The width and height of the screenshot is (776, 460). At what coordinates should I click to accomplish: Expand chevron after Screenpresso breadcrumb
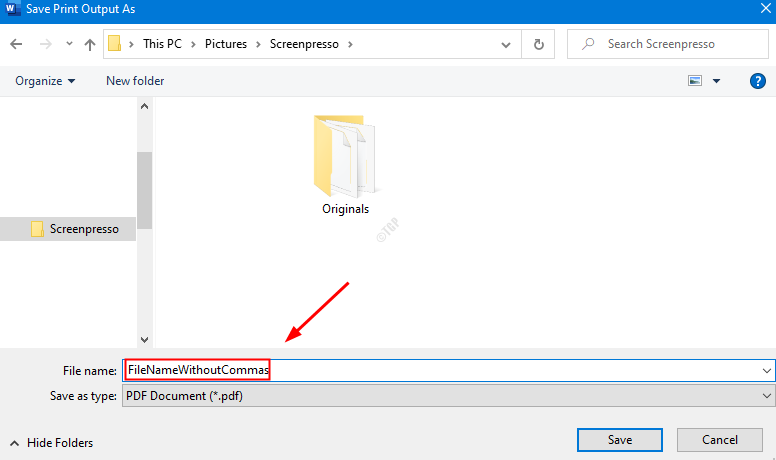pos(350,44)
